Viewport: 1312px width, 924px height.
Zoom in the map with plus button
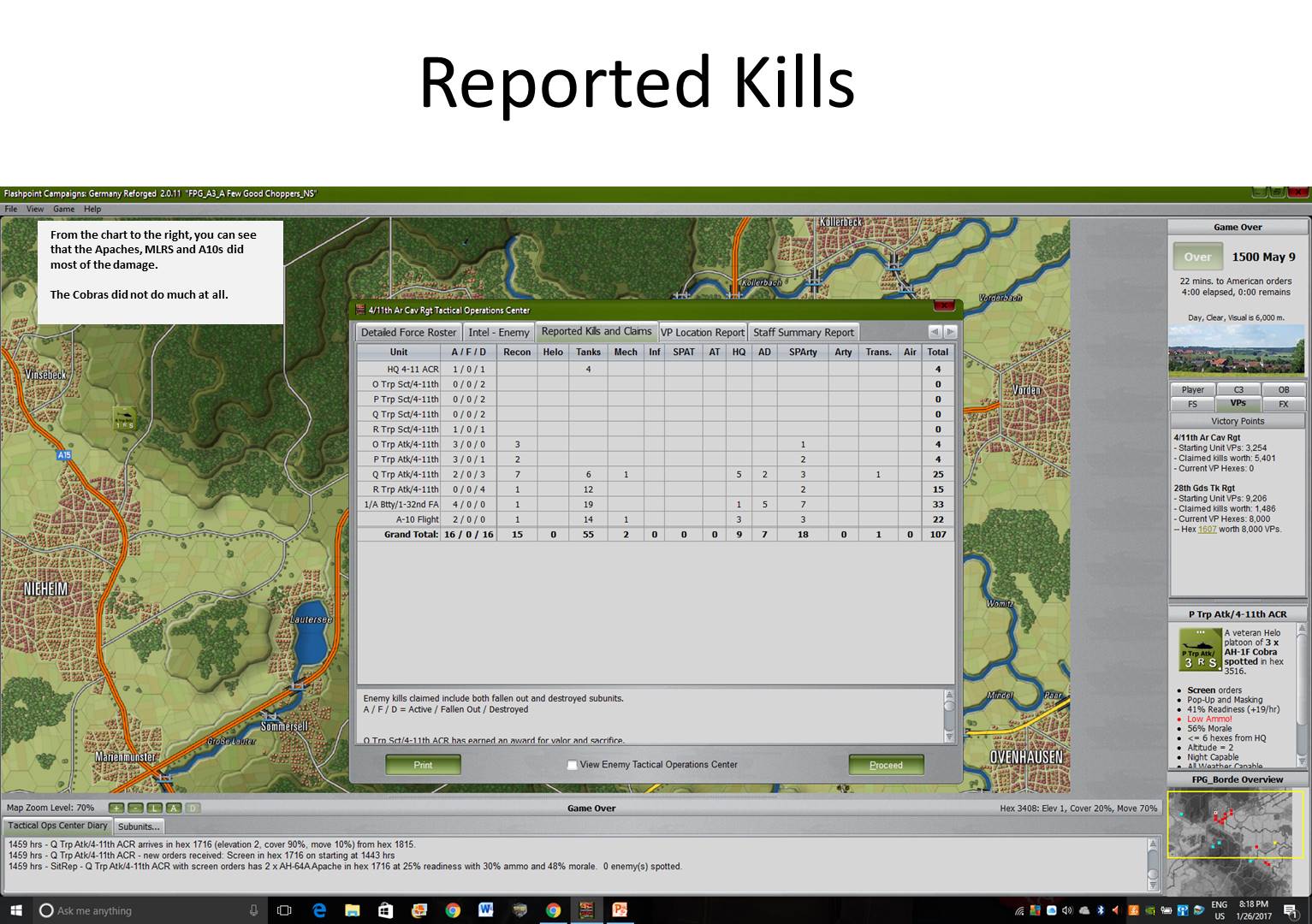coord(116,808)
